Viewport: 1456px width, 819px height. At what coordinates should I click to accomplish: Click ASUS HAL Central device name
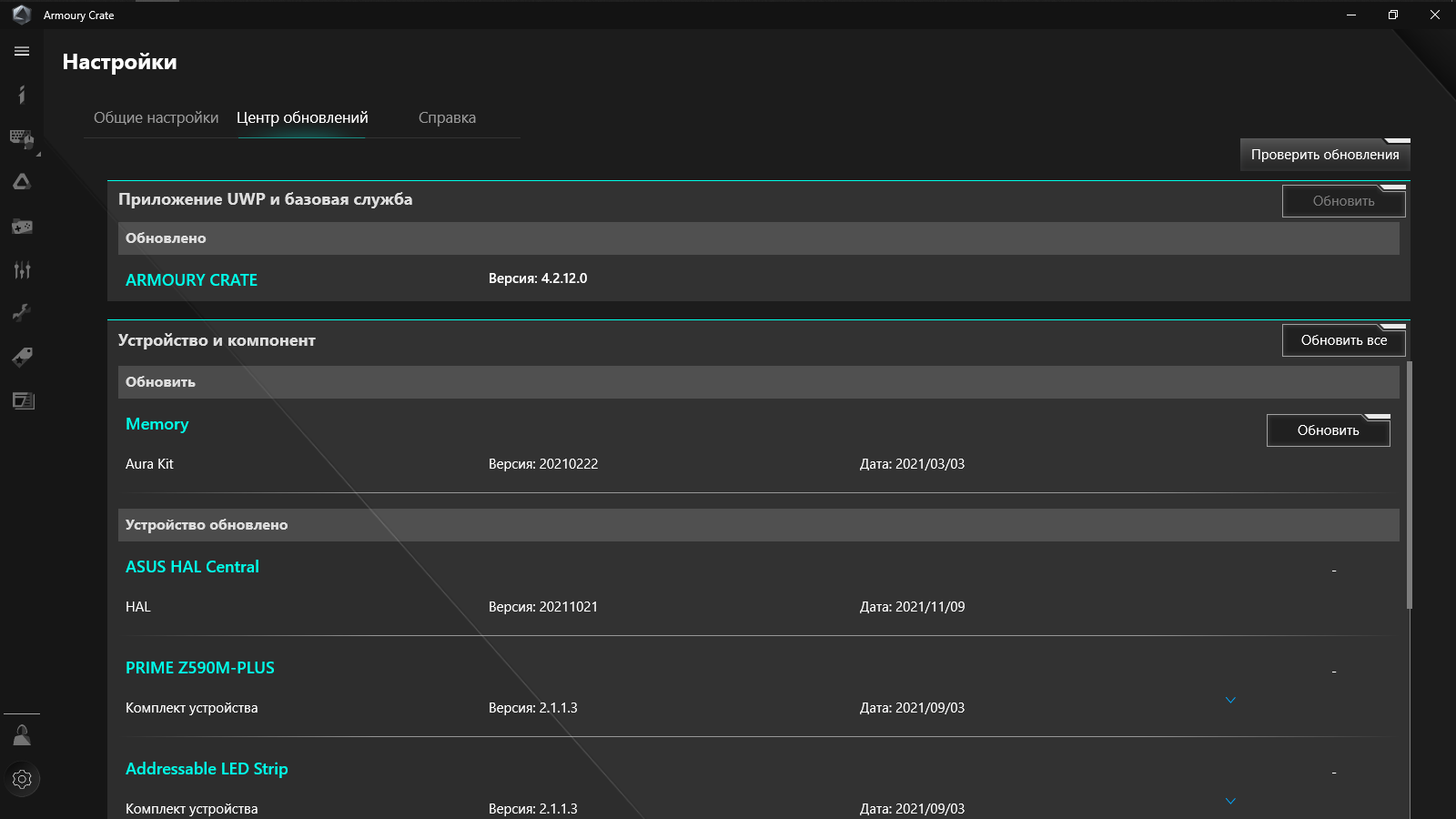pos(192,567)
